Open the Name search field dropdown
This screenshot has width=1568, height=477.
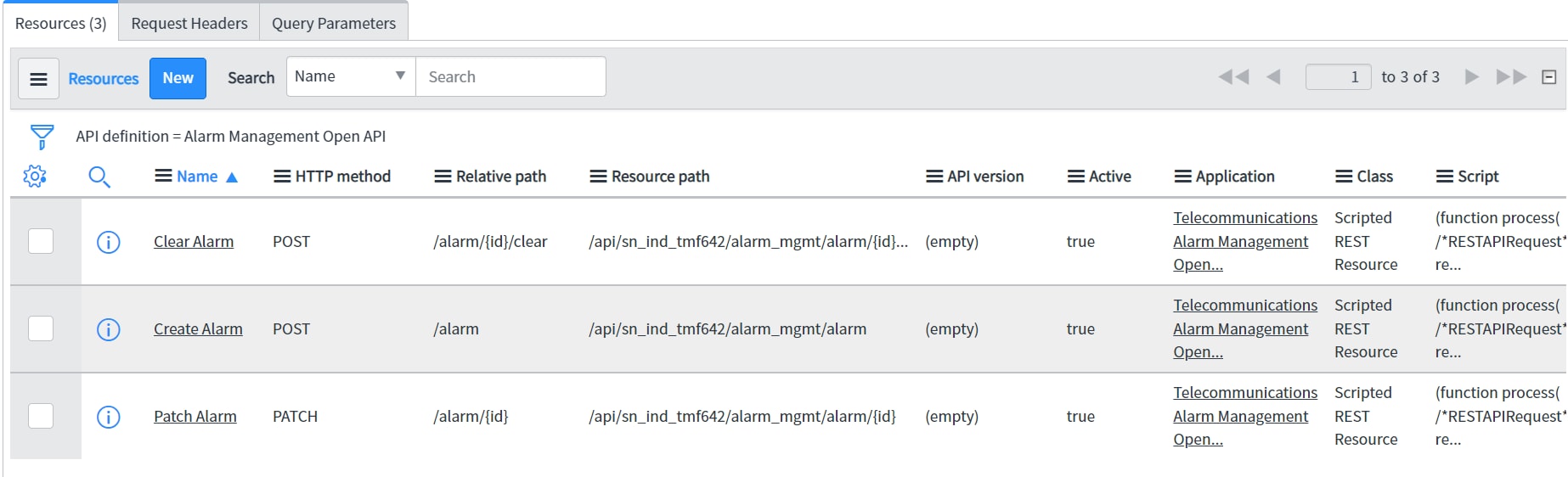(350, 76)
